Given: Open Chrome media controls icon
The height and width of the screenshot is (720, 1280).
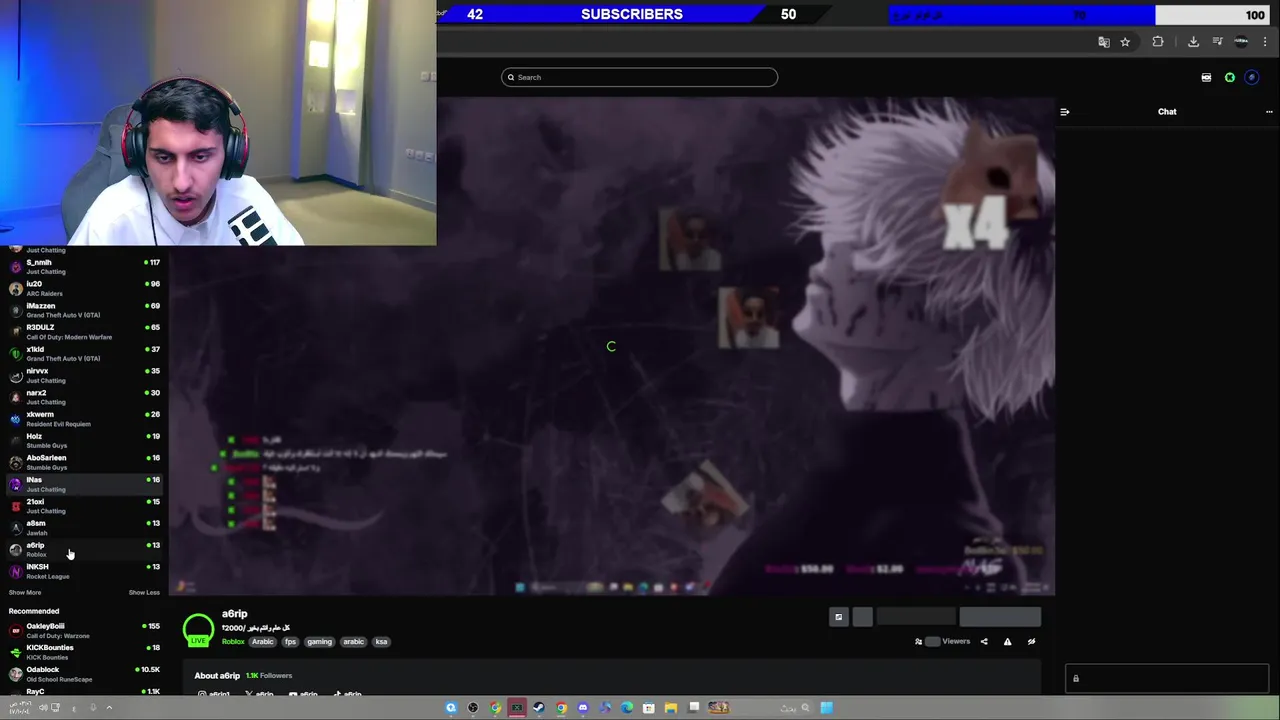Looking at the screenshot, I should (1217, 42).
